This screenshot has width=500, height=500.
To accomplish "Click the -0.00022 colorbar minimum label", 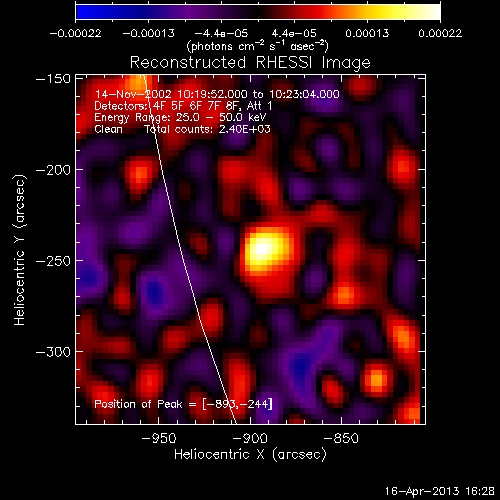I will tap(75, 33).
